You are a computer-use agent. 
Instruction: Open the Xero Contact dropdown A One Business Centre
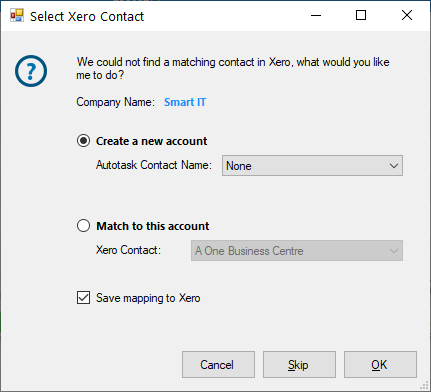297,250
